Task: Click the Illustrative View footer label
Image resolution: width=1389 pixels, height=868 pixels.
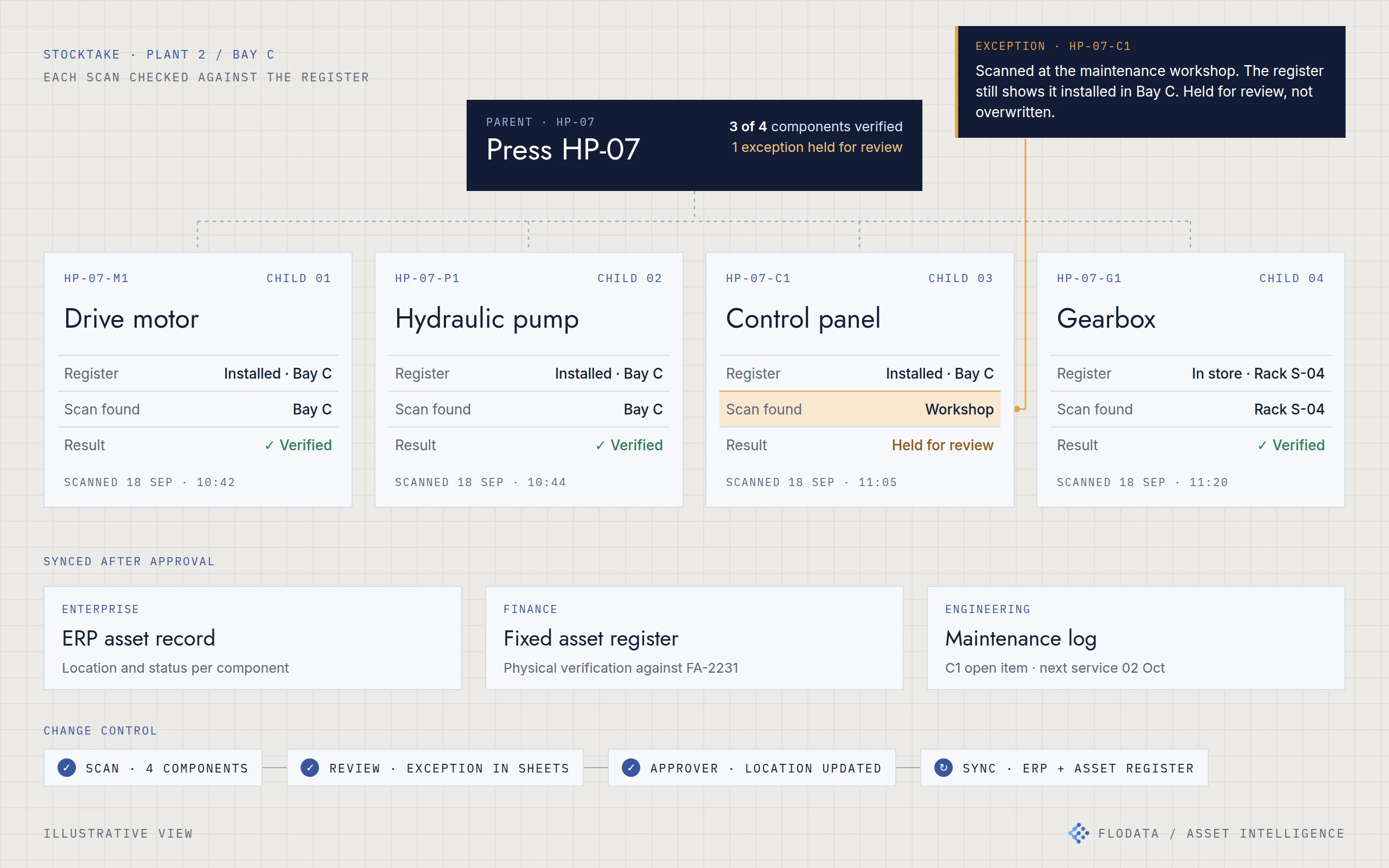Action: pos(118,834)
